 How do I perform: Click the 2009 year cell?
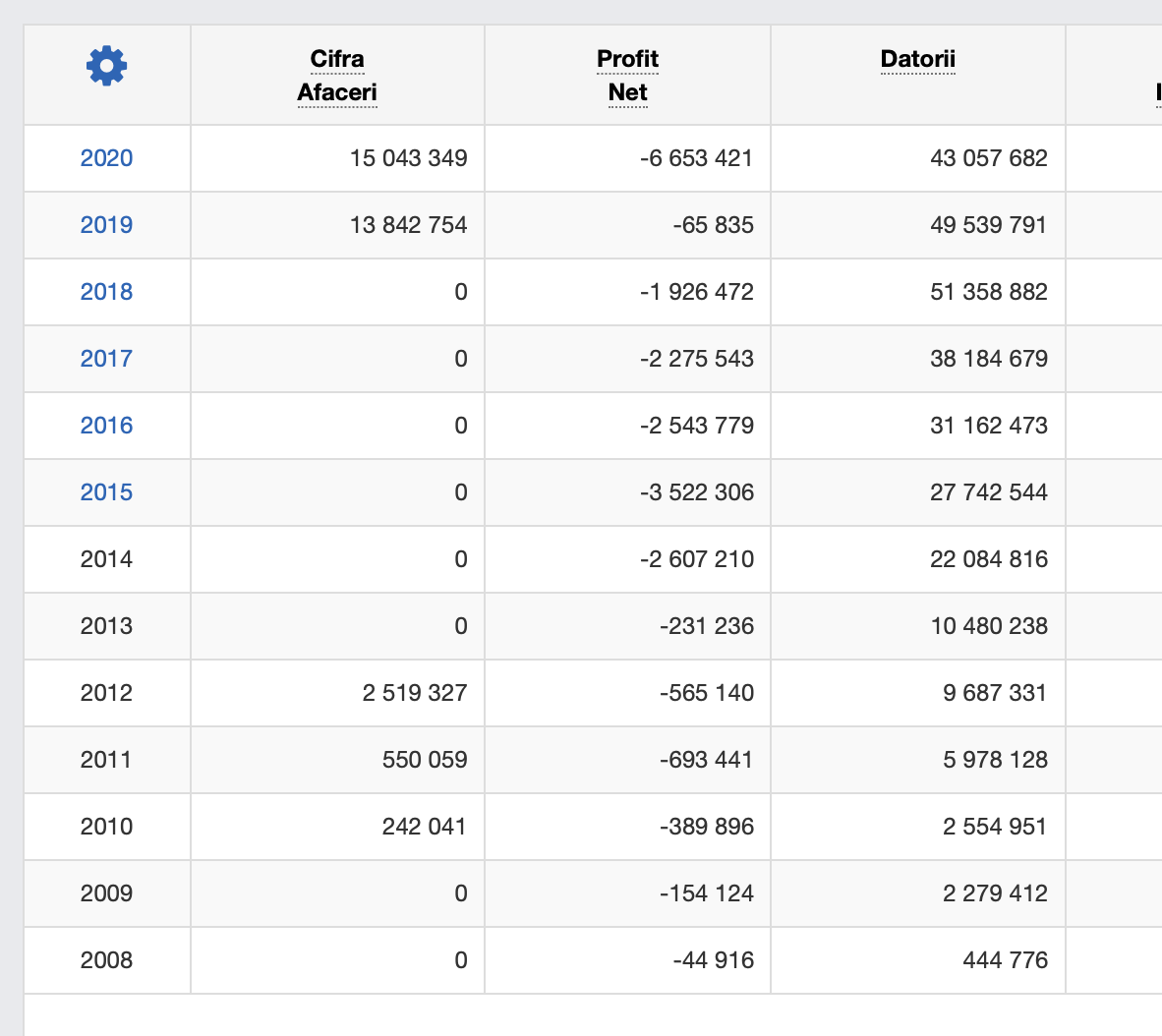click(x=106, y=893)
